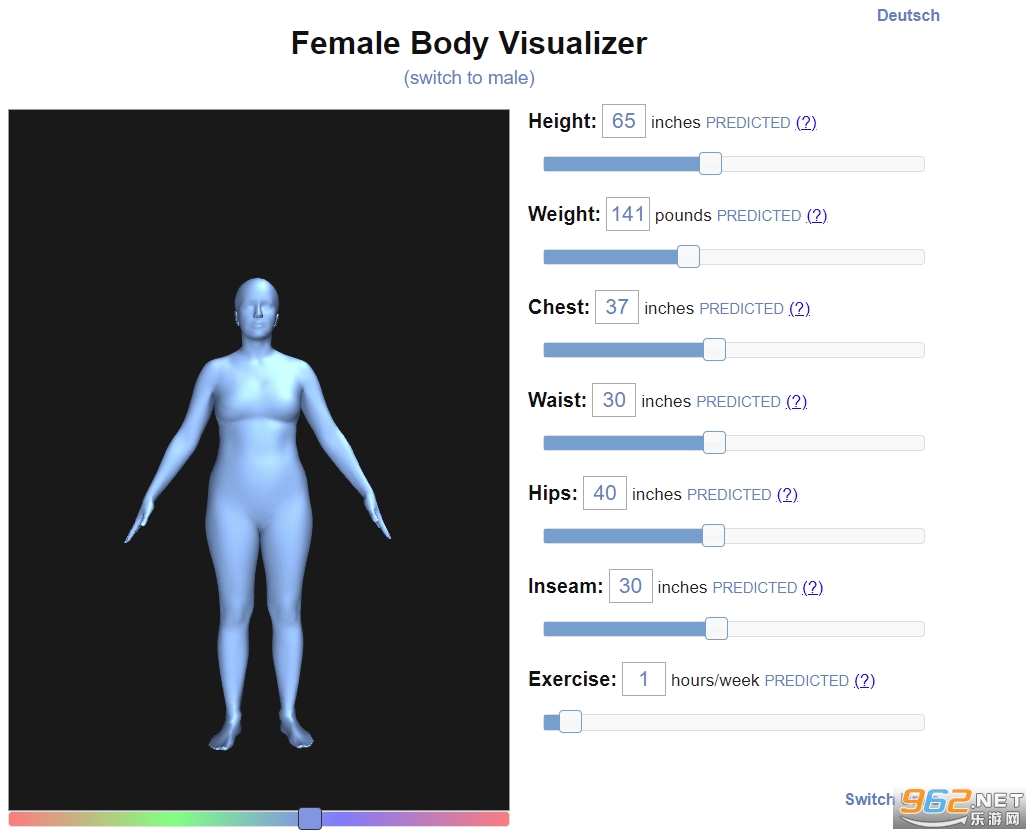Open the Deutsch language link
Image resolution: width=1032 pixels, height=835 pixels.
[908, 15]
